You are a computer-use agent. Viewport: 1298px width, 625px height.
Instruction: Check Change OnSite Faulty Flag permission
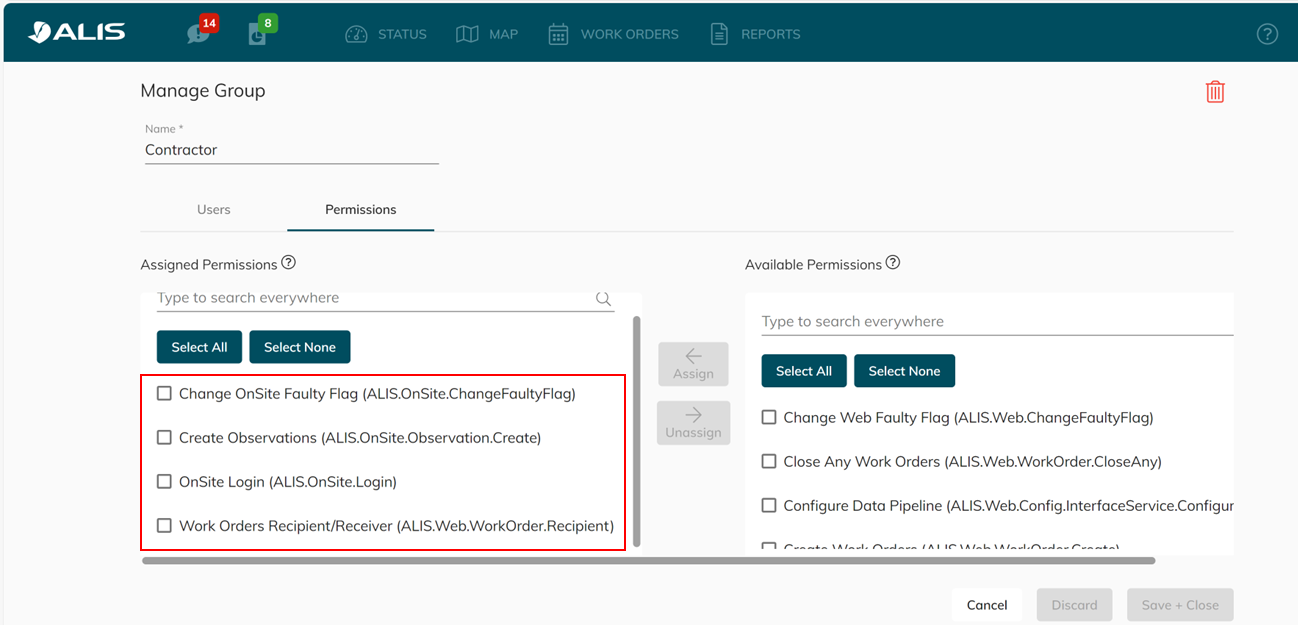click(165, 394)
